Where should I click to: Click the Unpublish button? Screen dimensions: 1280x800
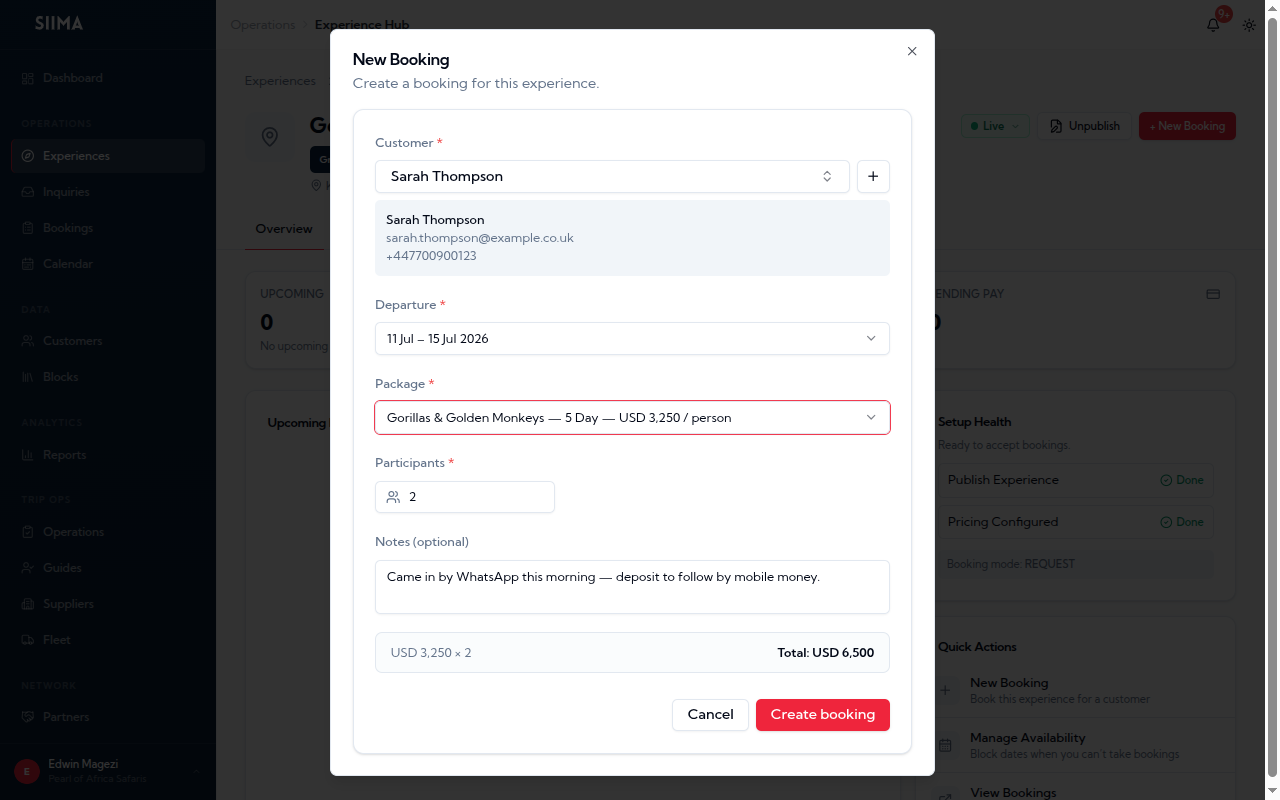(1085, 126)
